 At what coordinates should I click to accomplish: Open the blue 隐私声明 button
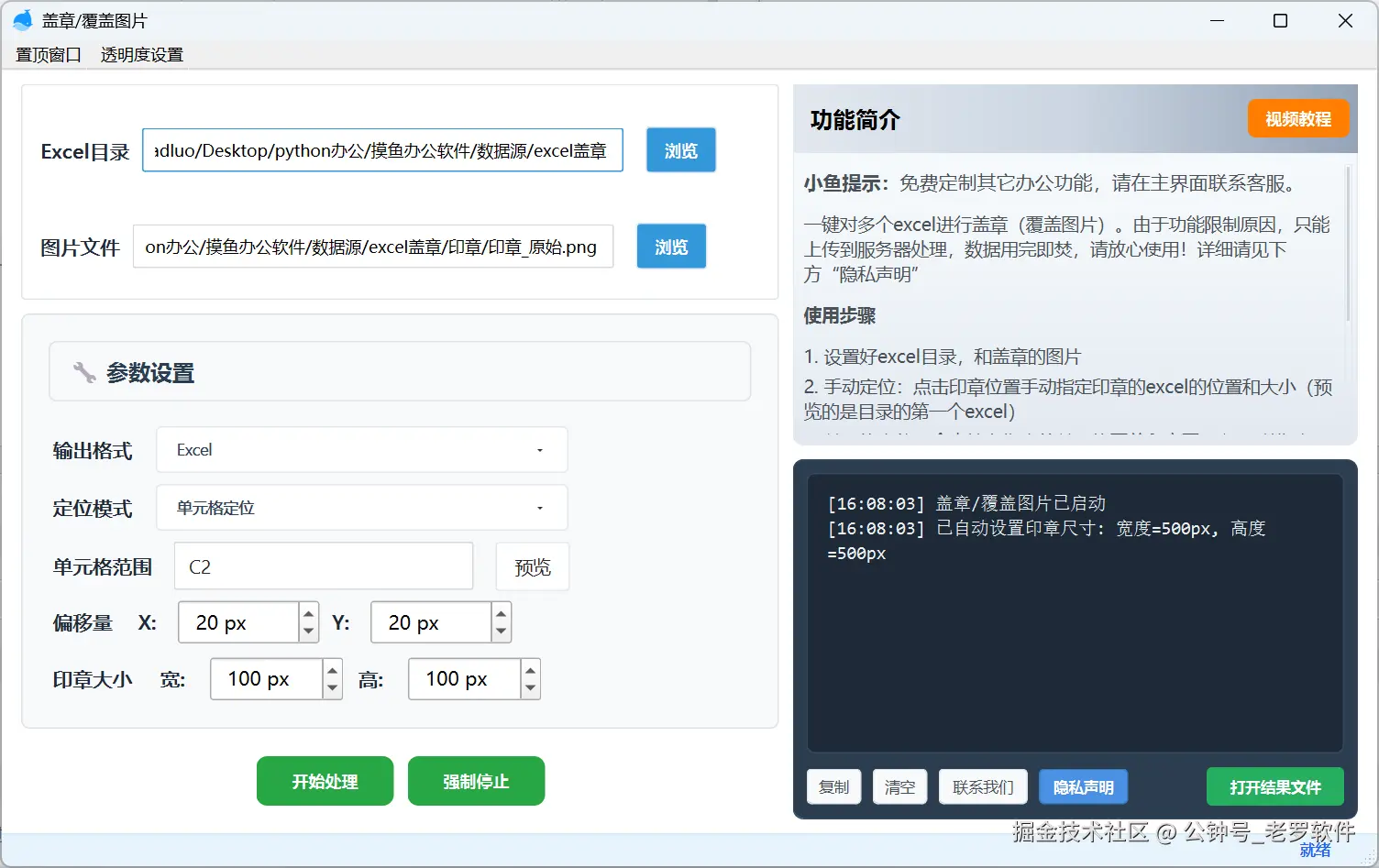1083,786
